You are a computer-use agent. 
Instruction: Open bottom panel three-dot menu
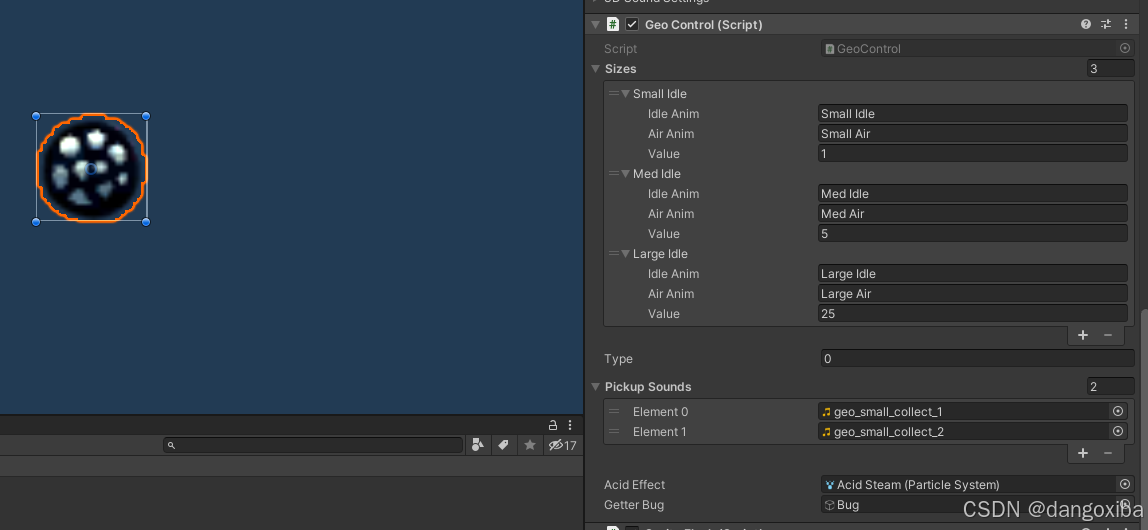tap(570, 425)
